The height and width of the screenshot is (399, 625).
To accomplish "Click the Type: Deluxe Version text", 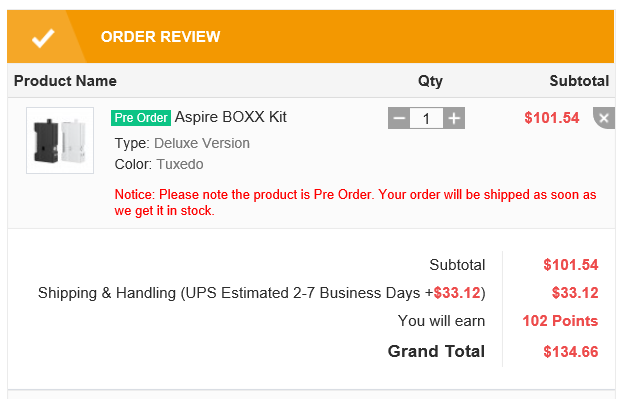I will tap(182, 143).
